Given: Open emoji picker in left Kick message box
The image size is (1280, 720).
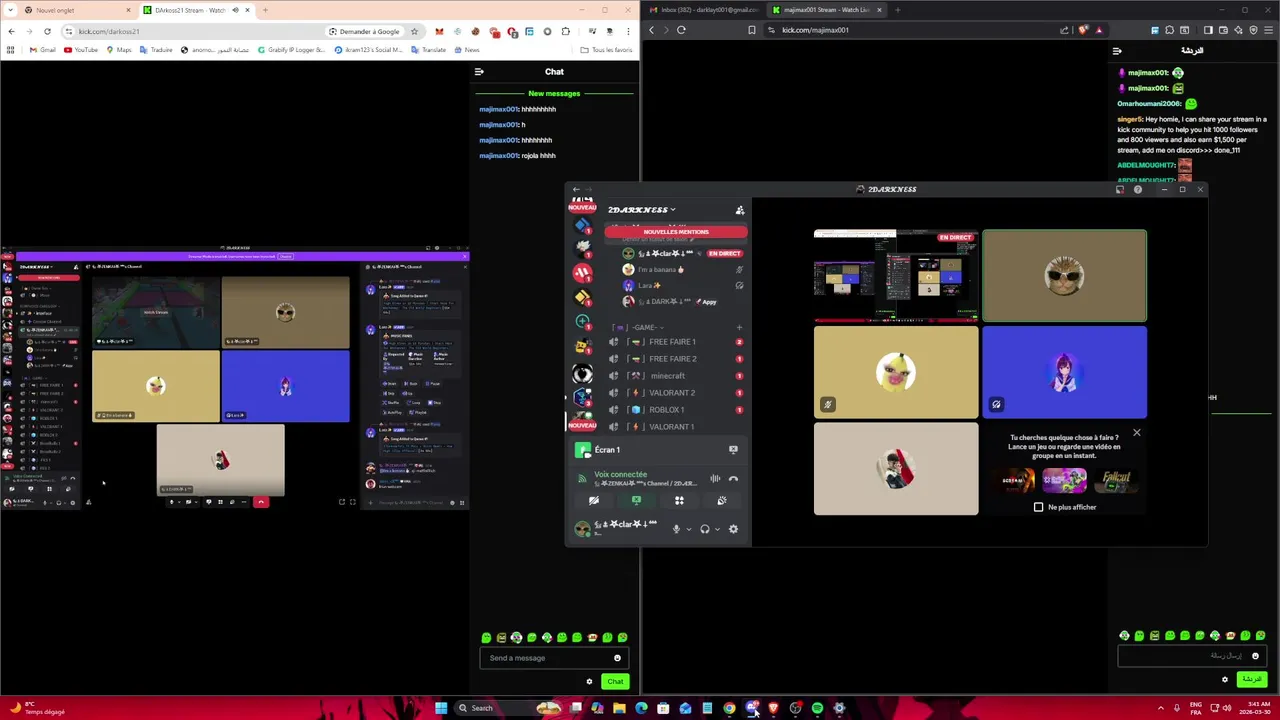Looking at the screenshot, I should 617,658.
